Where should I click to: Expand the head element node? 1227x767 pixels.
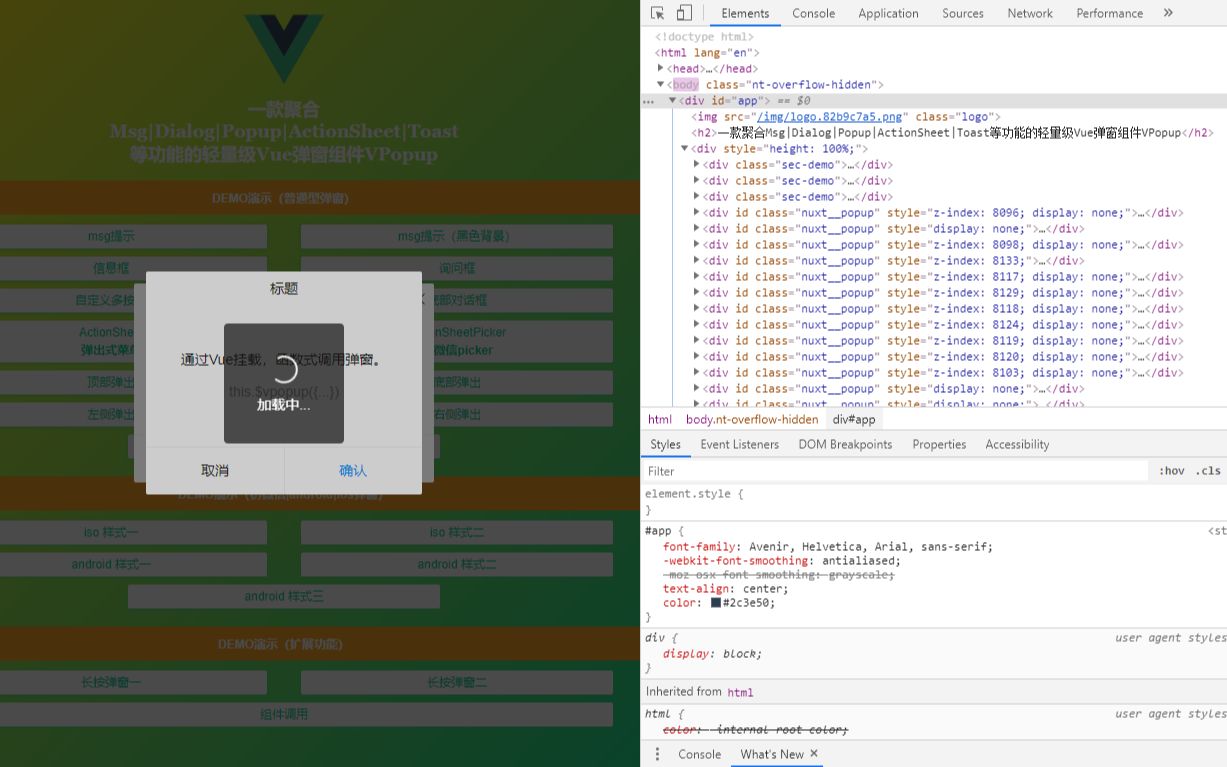(661, 68)
